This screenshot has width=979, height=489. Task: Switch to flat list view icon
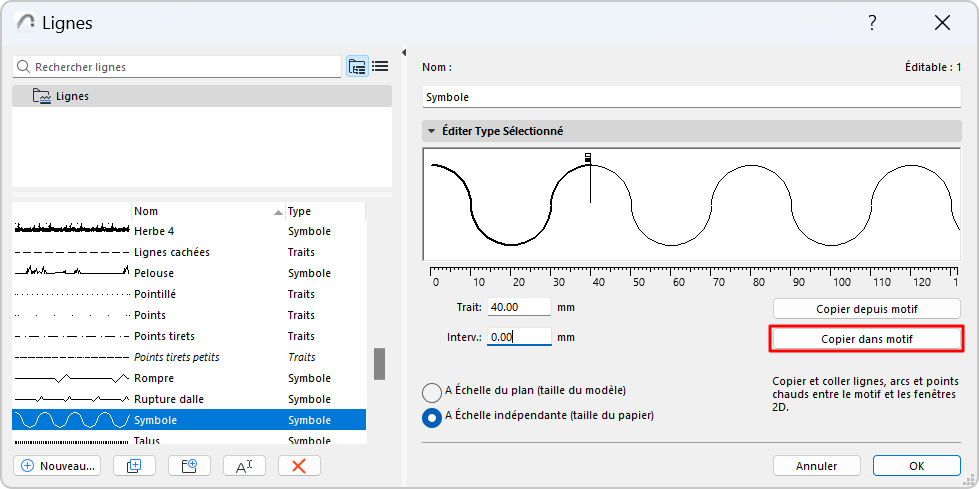point(380,67)
